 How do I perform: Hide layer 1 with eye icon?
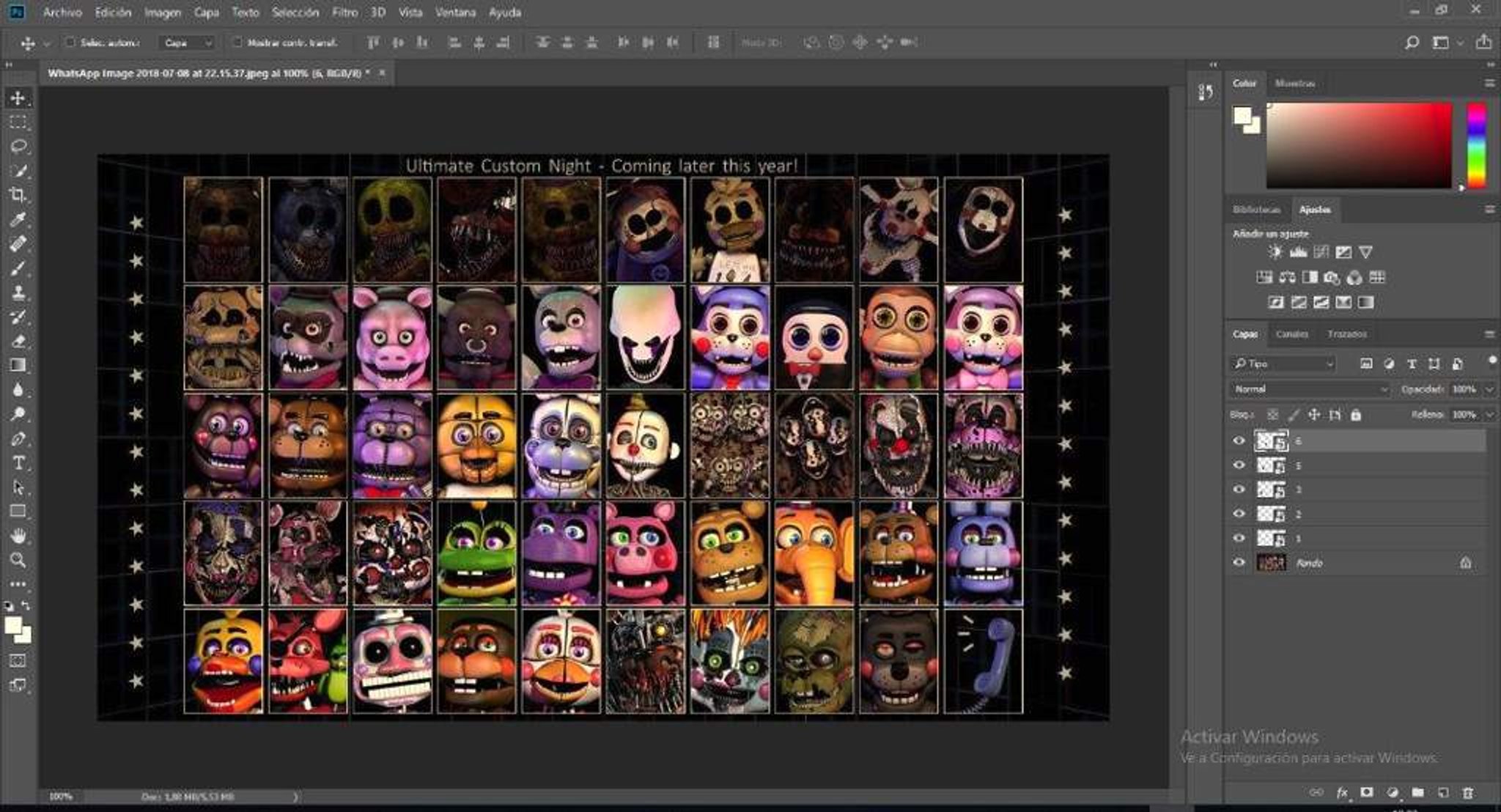pyautogui.click(x=1239, y=538)
